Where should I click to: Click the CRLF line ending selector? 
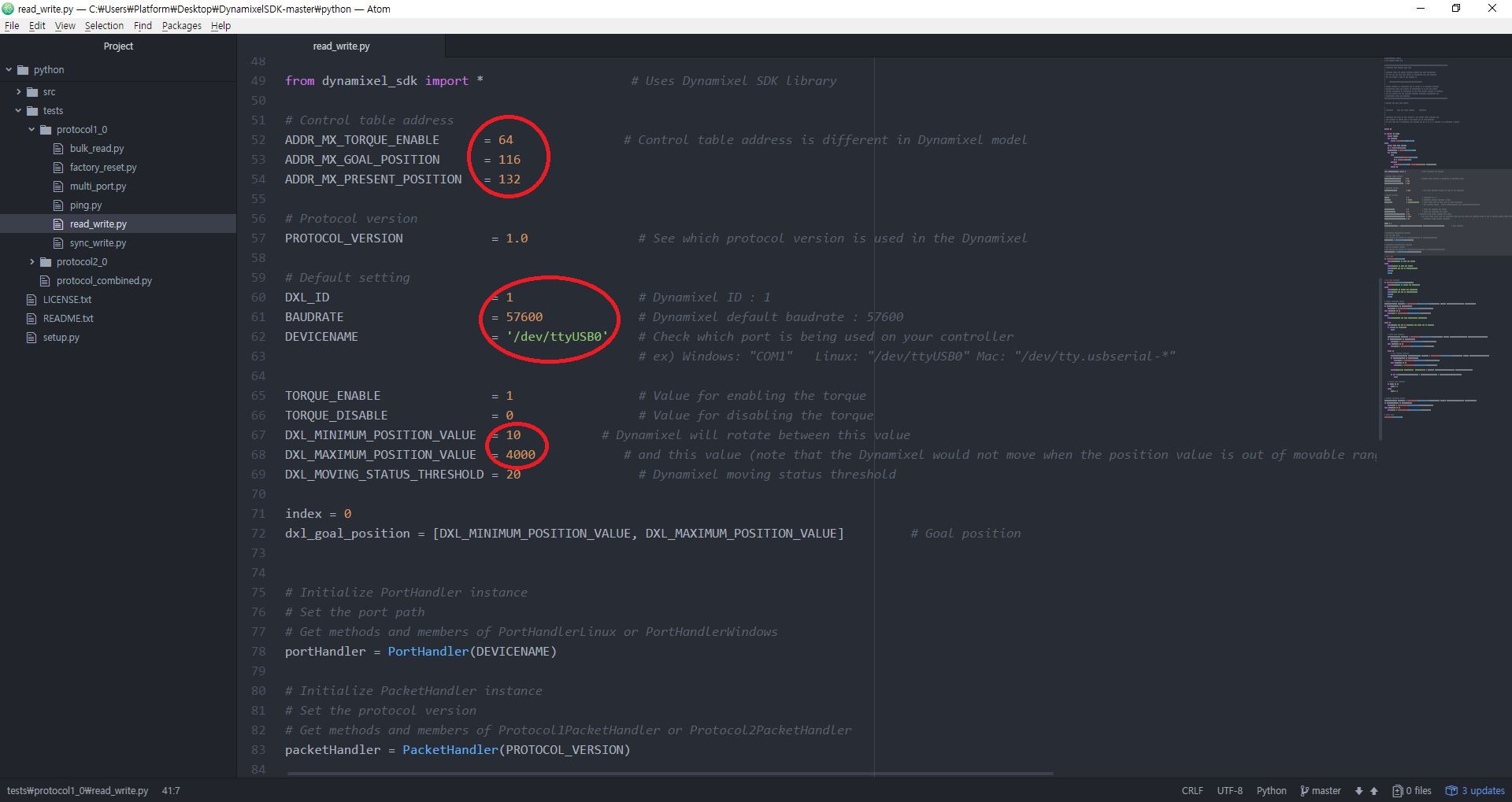[1191, 791]
